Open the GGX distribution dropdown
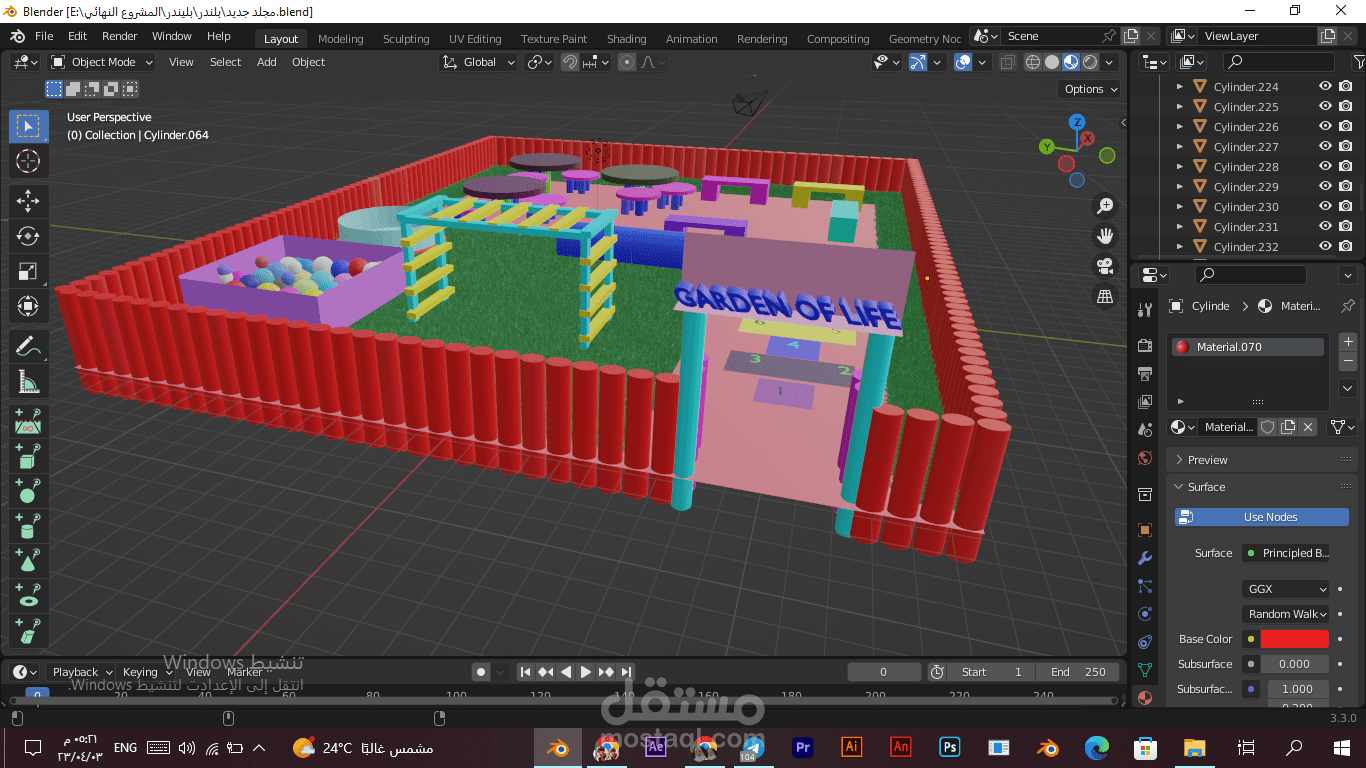Viewport: 1366px width, 768px height. coord(1286,589)
